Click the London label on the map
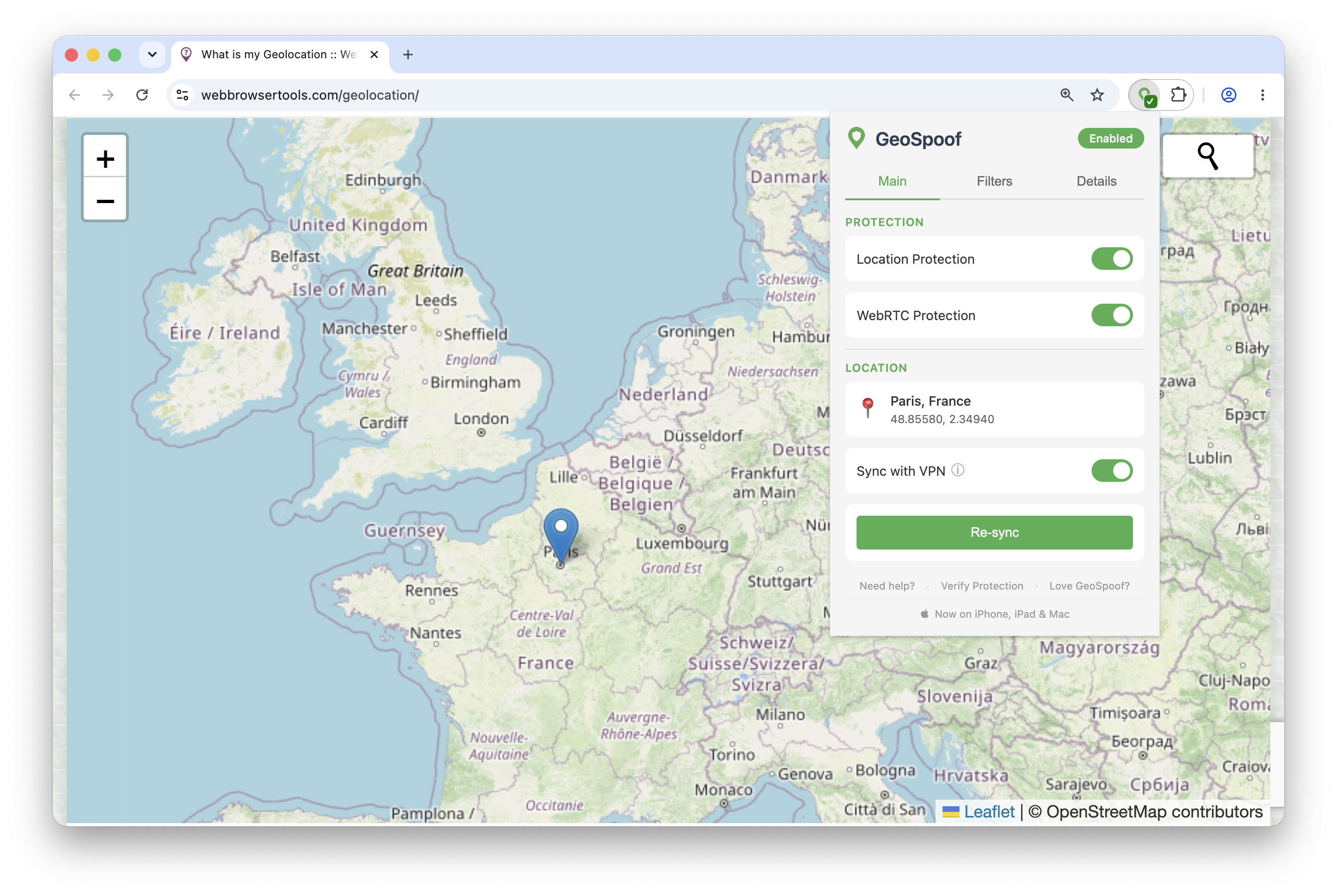 pyautogui.click(x=481, y=419)
